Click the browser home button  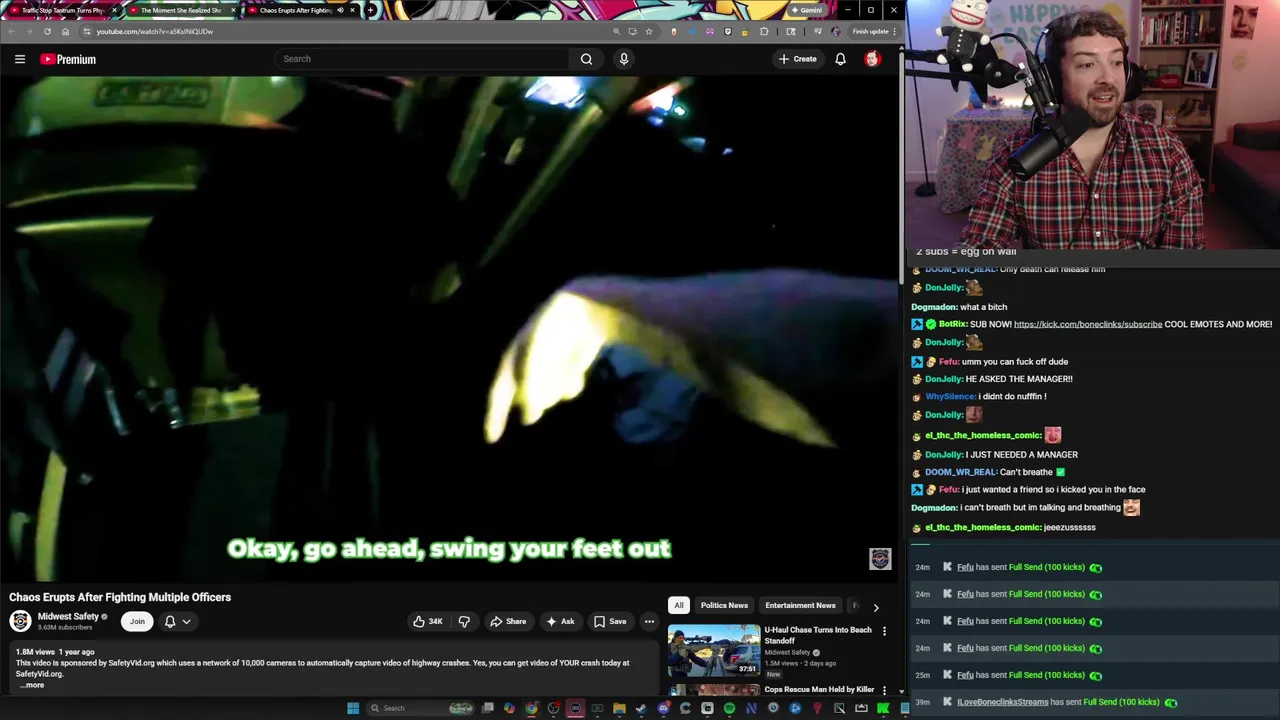coord(64,31)
